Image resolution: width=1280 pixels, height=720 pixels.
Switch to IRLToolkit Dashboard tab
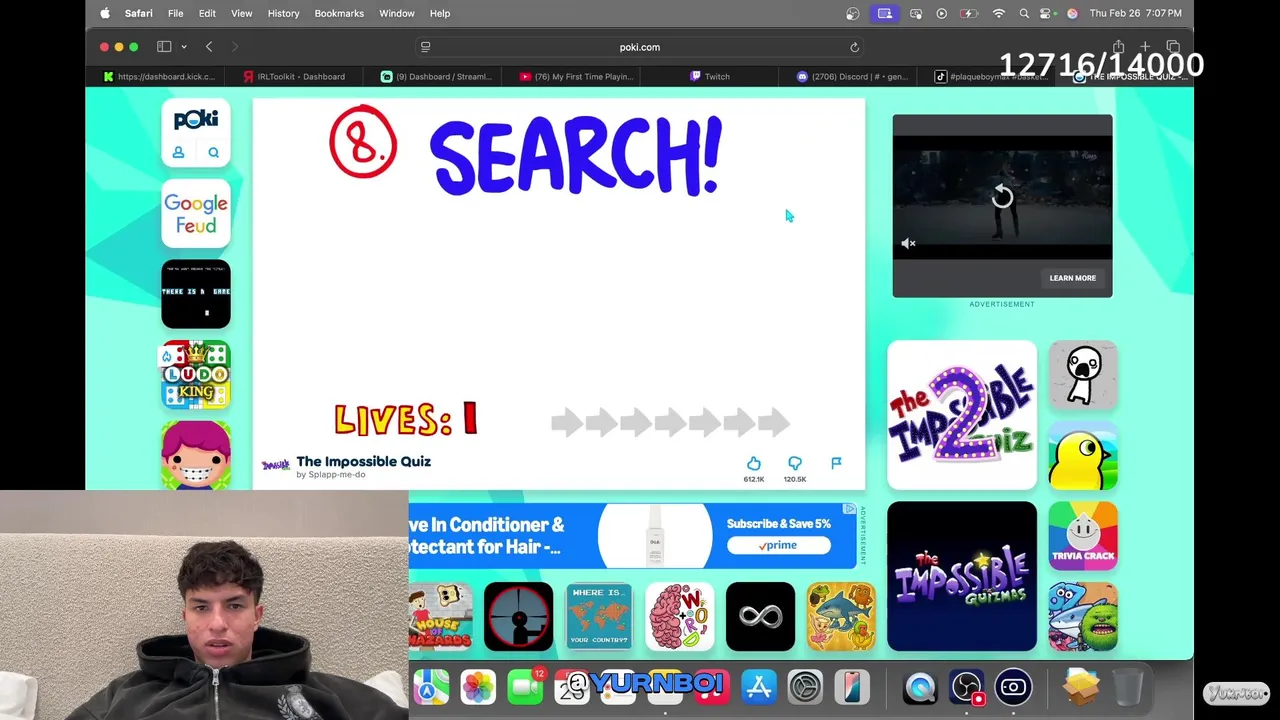(x=296, y=76)
